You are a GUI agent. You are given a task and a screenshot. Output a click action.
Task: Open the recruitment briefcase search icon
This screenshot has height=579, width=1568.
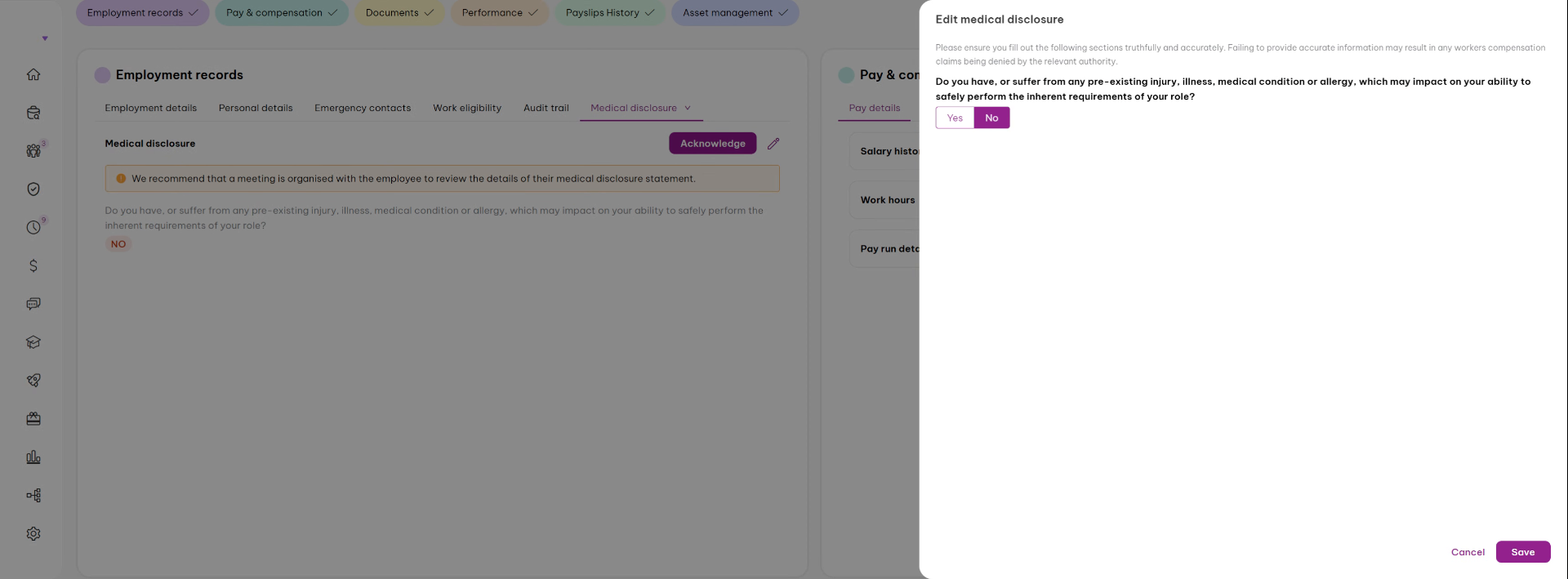[33, 113]
